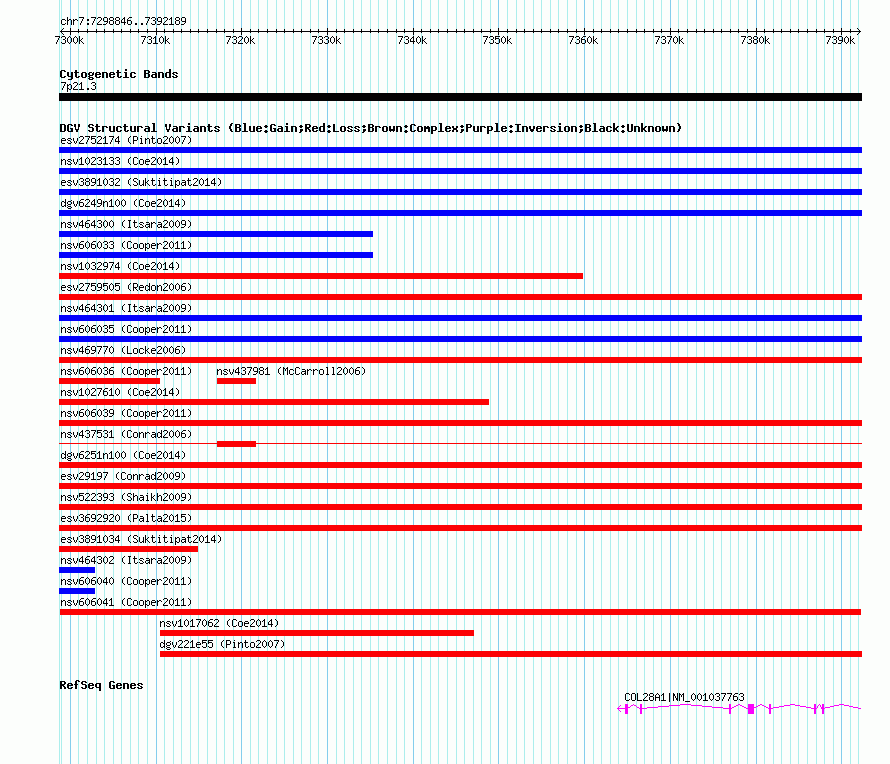Click the red bar under nsv1027610 (Coe2014)
The height and width of the screenshot is (764, 890).
[x=274, y=402]
